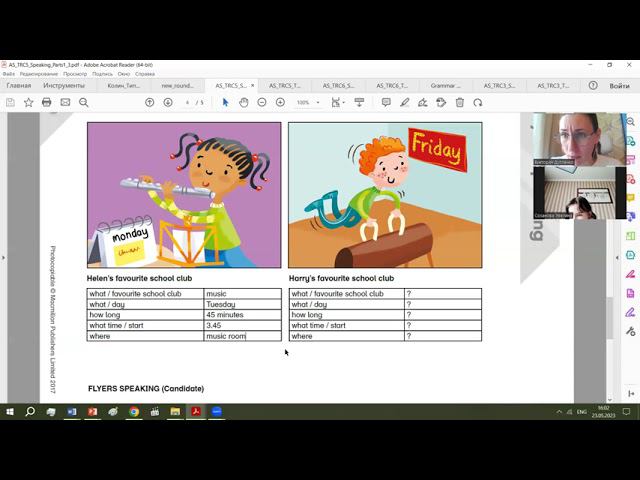
Task: Switch to the Инструменты tab
Action: coord(64,86)
